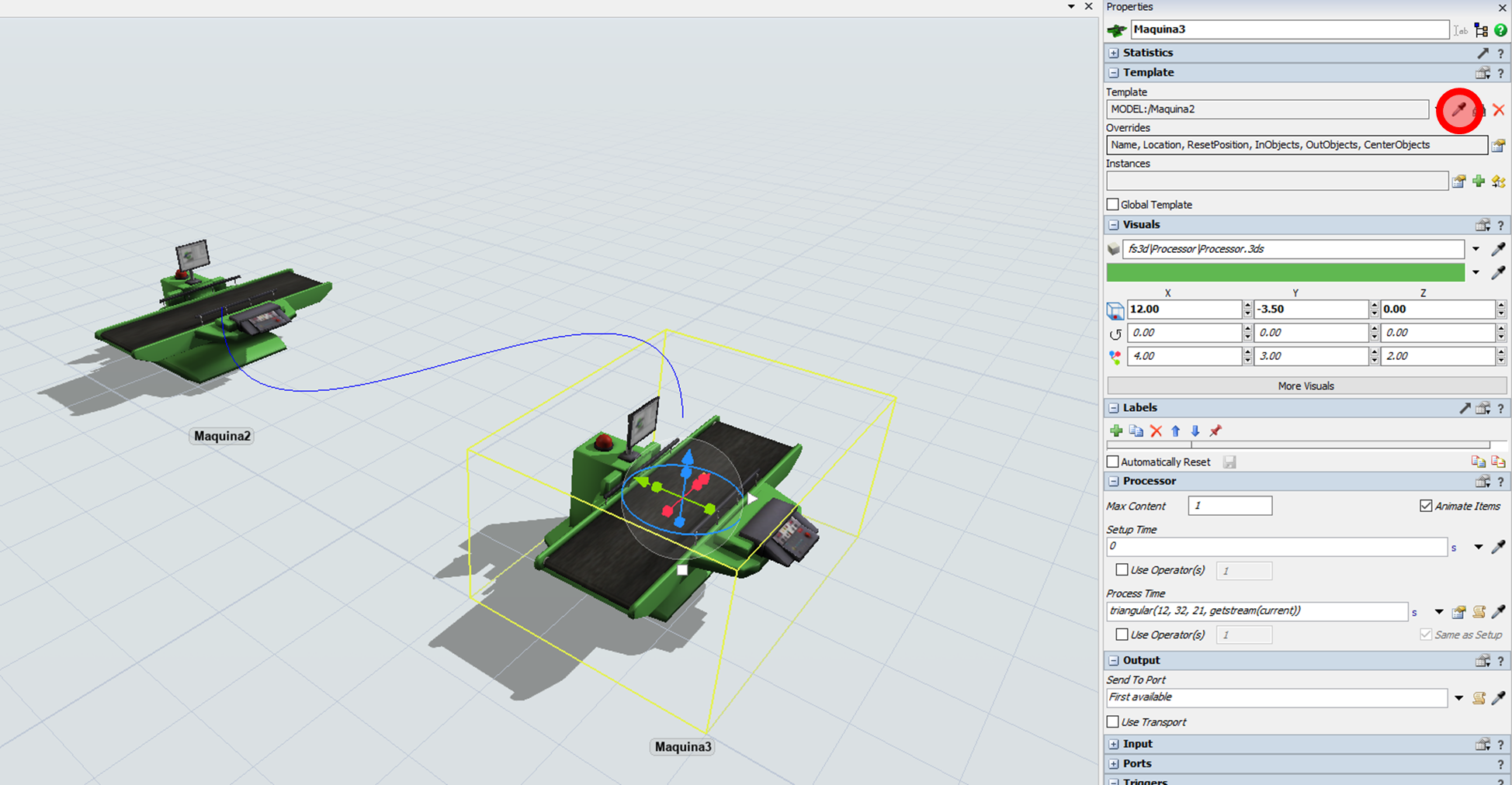The image size is (1512, 785).
Task: Pin the label using red pushpin icon
Action: [1215, 431]
